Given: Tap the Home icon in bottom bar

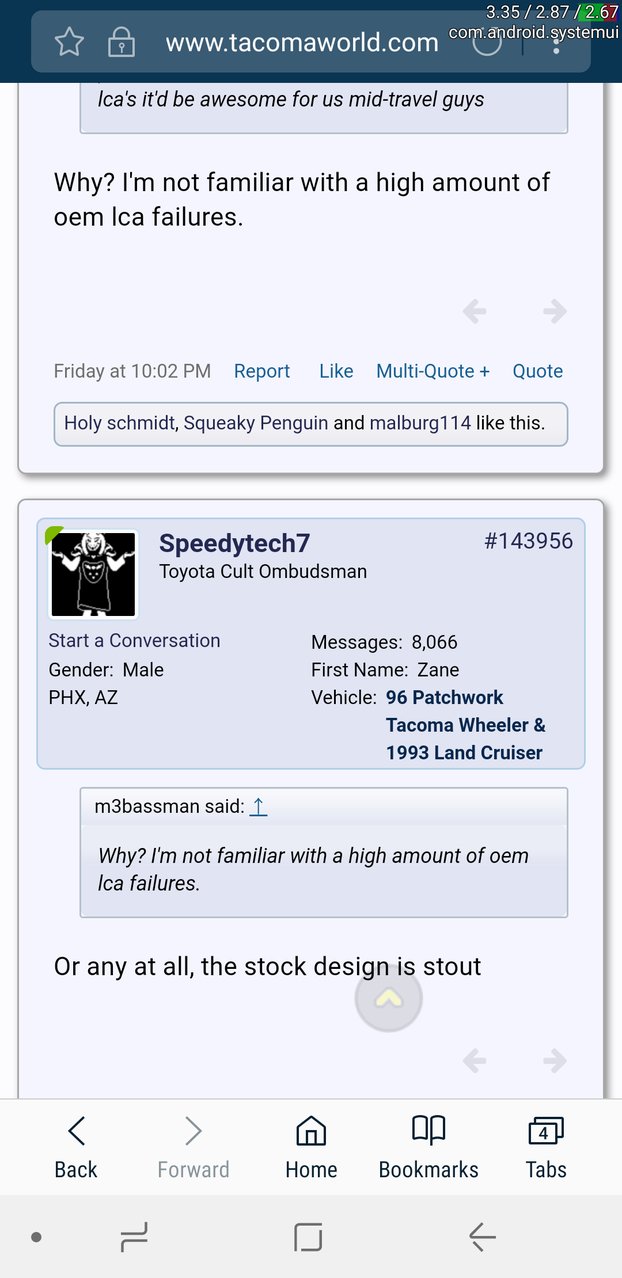Looking at the screenshot, I should [x=311, y=1148].
